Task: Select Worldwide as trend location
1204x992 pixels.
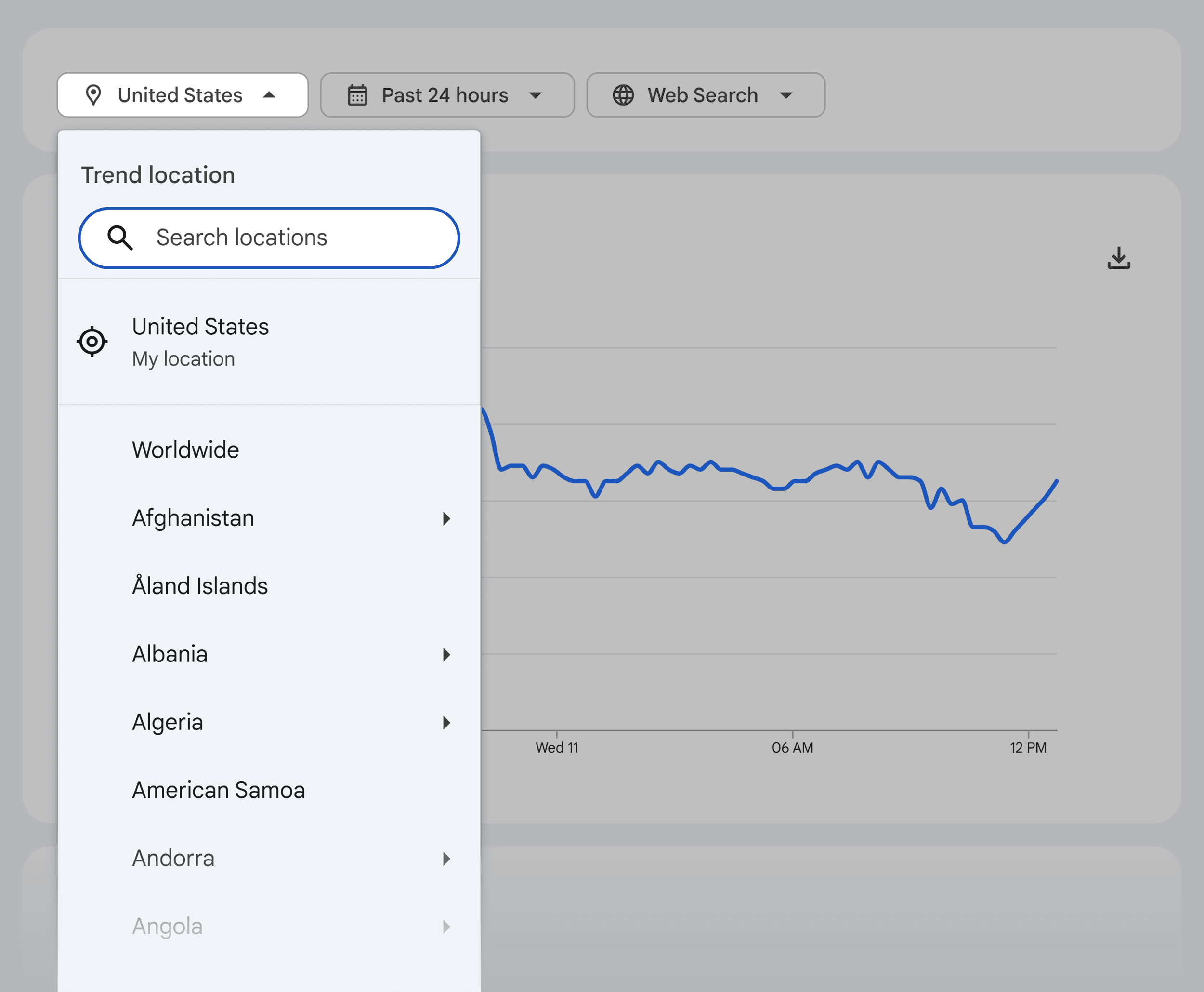Action: pyautogui.click(x=185, y=450)
